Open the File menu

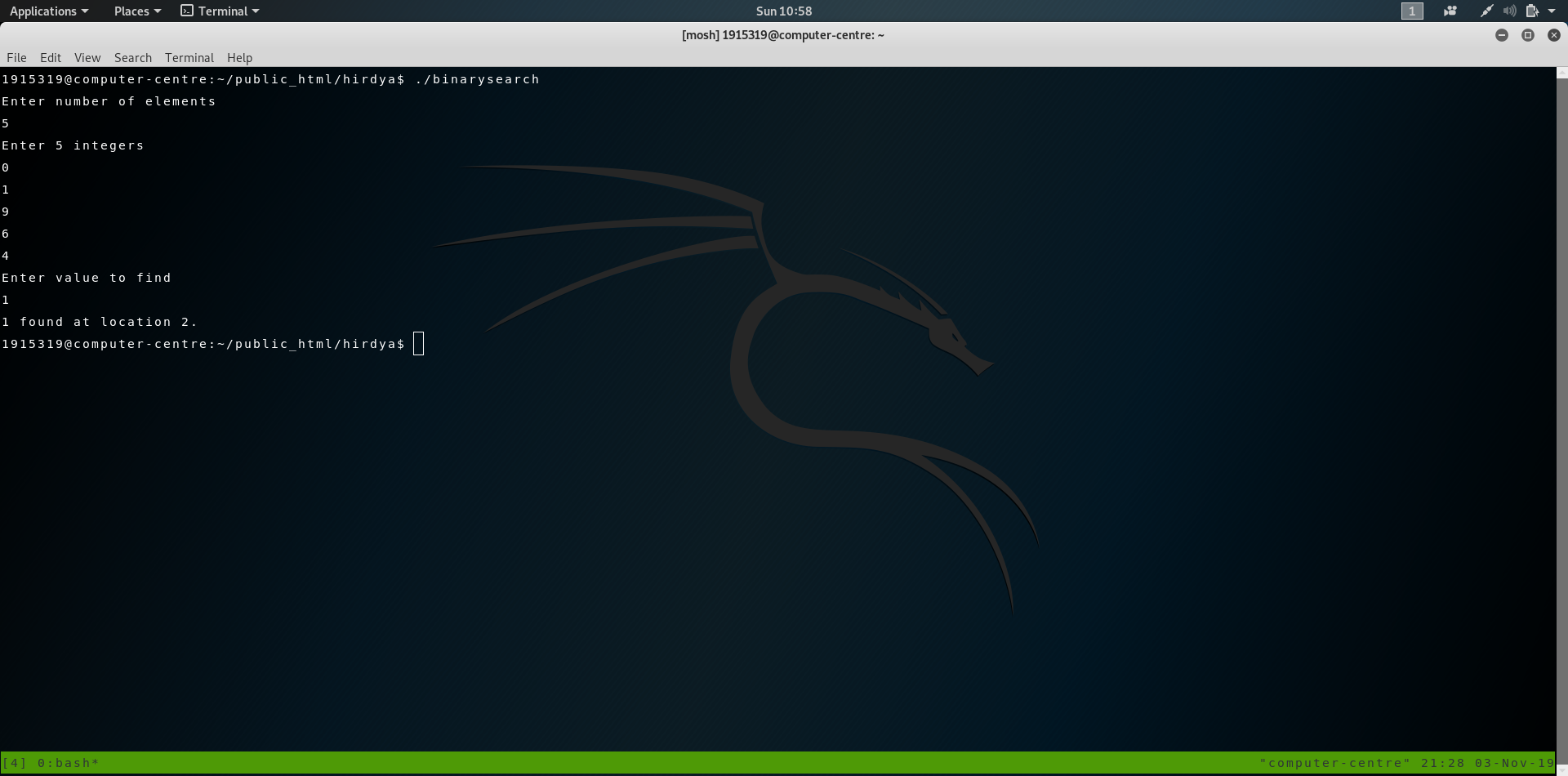16,57
